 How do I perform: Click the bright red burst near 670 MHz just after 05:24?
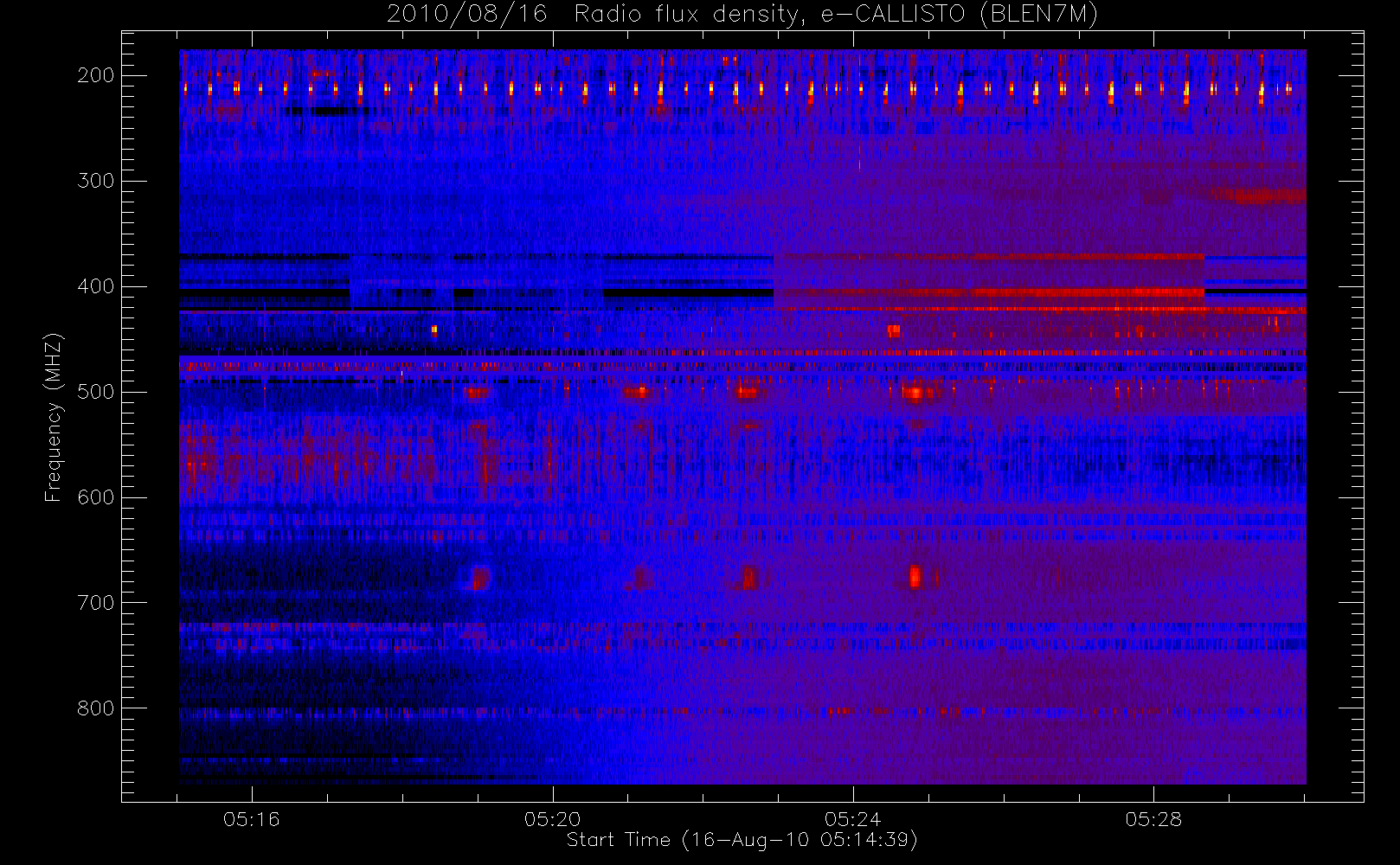(915, 577)
